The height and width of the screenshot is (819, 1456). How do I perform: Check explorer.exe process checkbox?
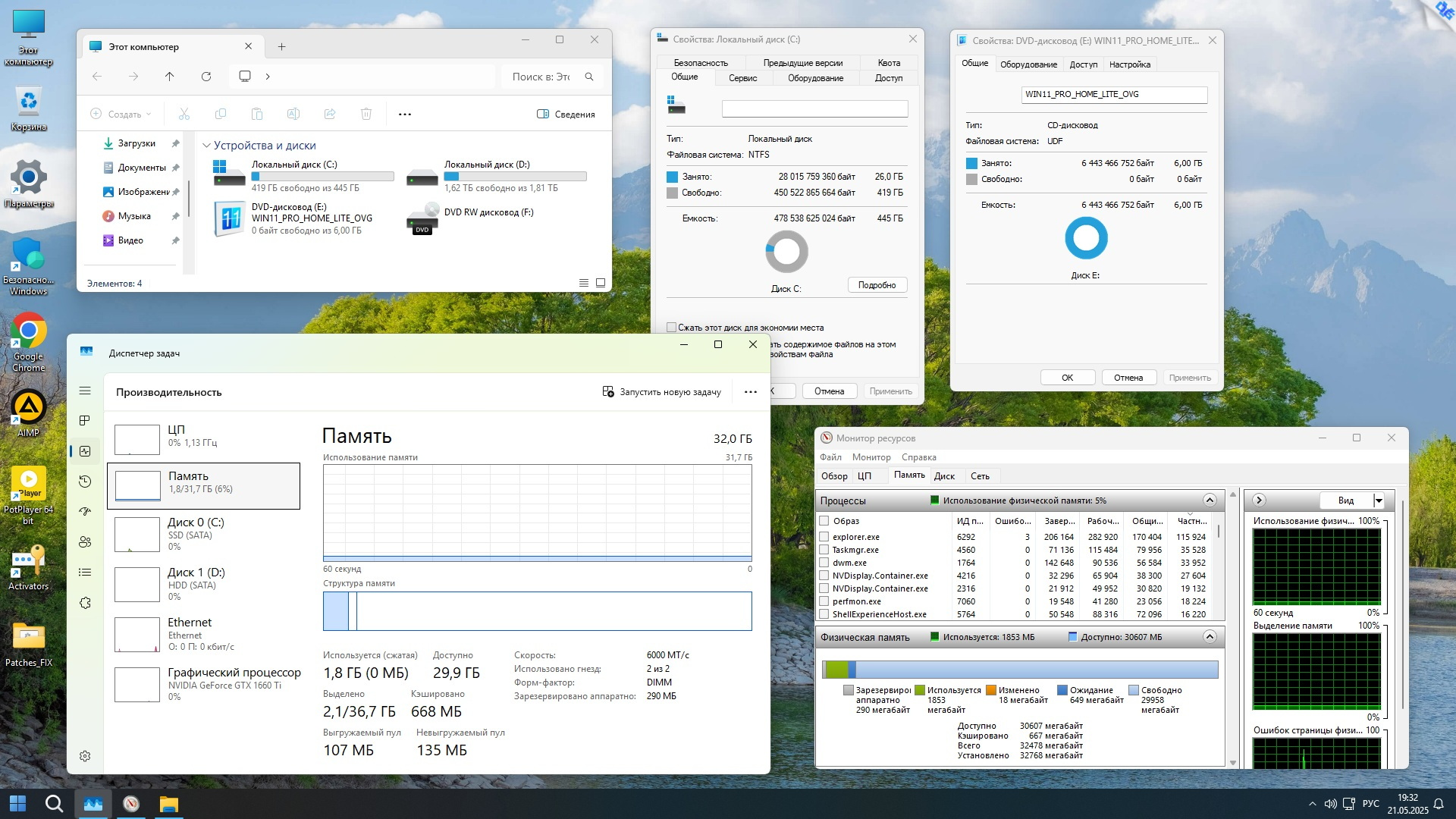pyautogui.click(x=824, y=537)
